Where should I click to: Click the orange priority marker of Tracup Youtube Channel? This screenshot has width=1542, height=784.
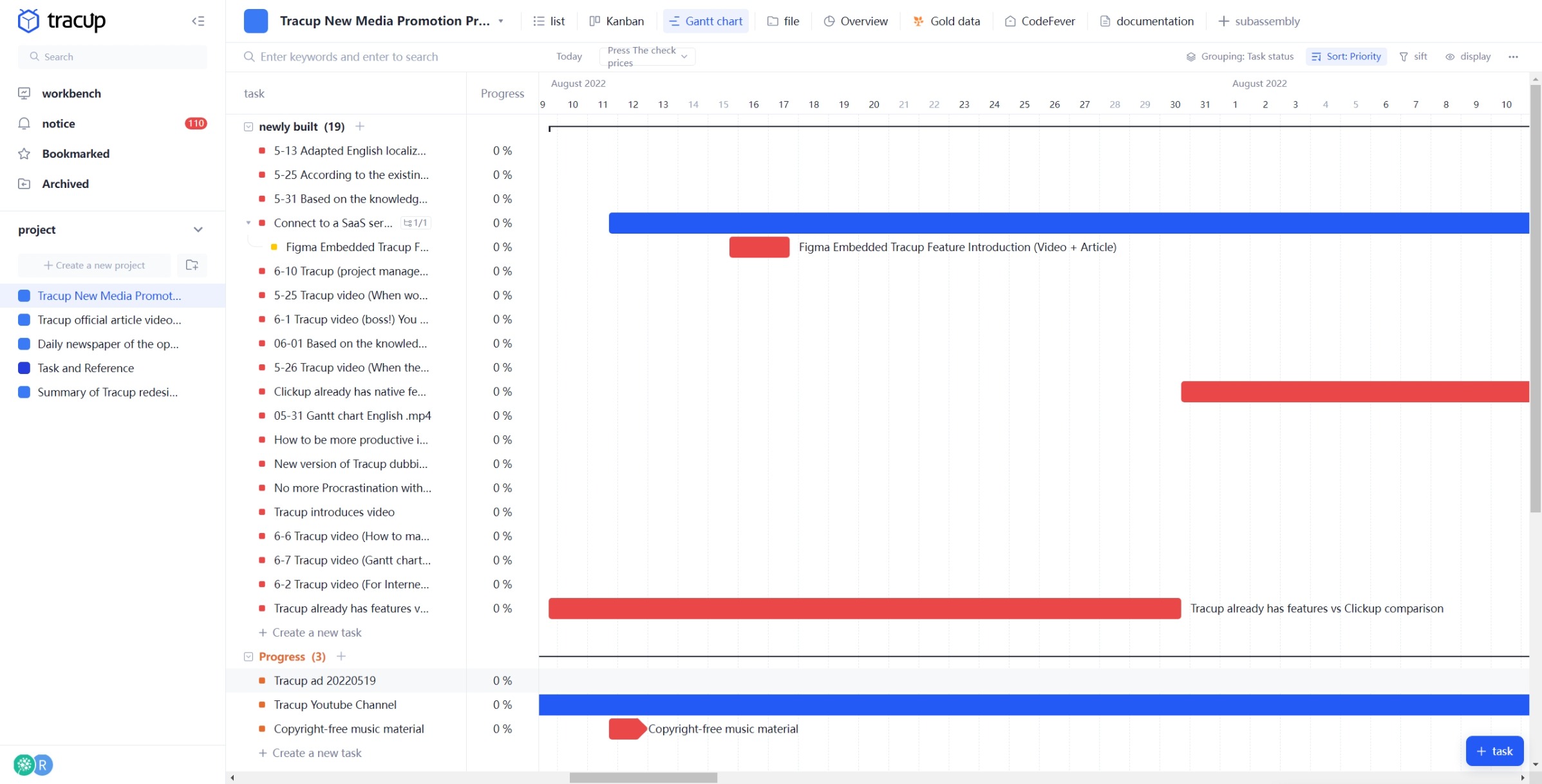[262, 705]
